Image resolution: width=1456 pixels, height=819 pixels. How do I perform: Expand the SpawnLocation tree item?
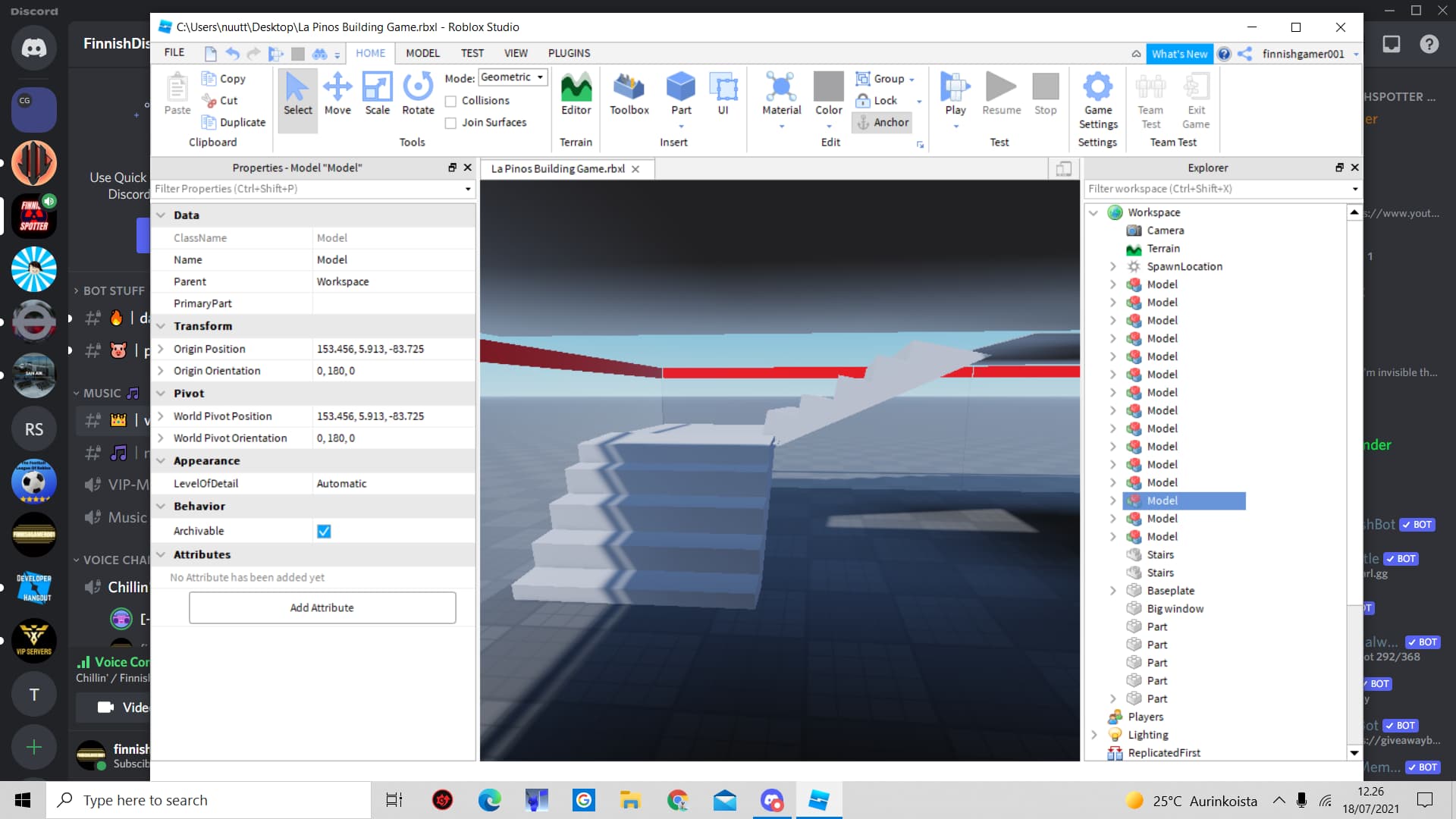(x=1112, y=266)
